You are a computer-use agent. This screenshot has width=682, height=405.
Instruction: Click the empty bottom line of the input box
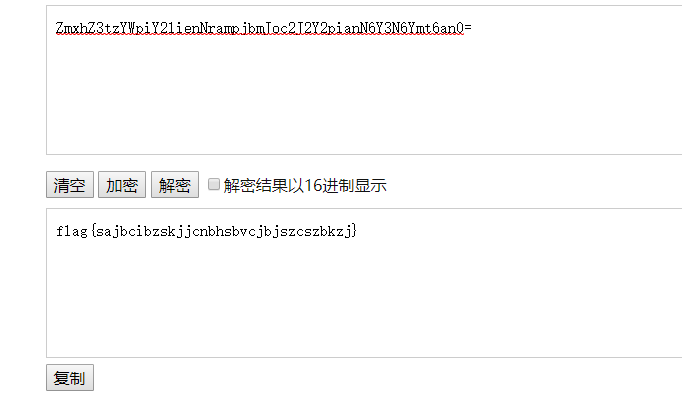[364, 144]
